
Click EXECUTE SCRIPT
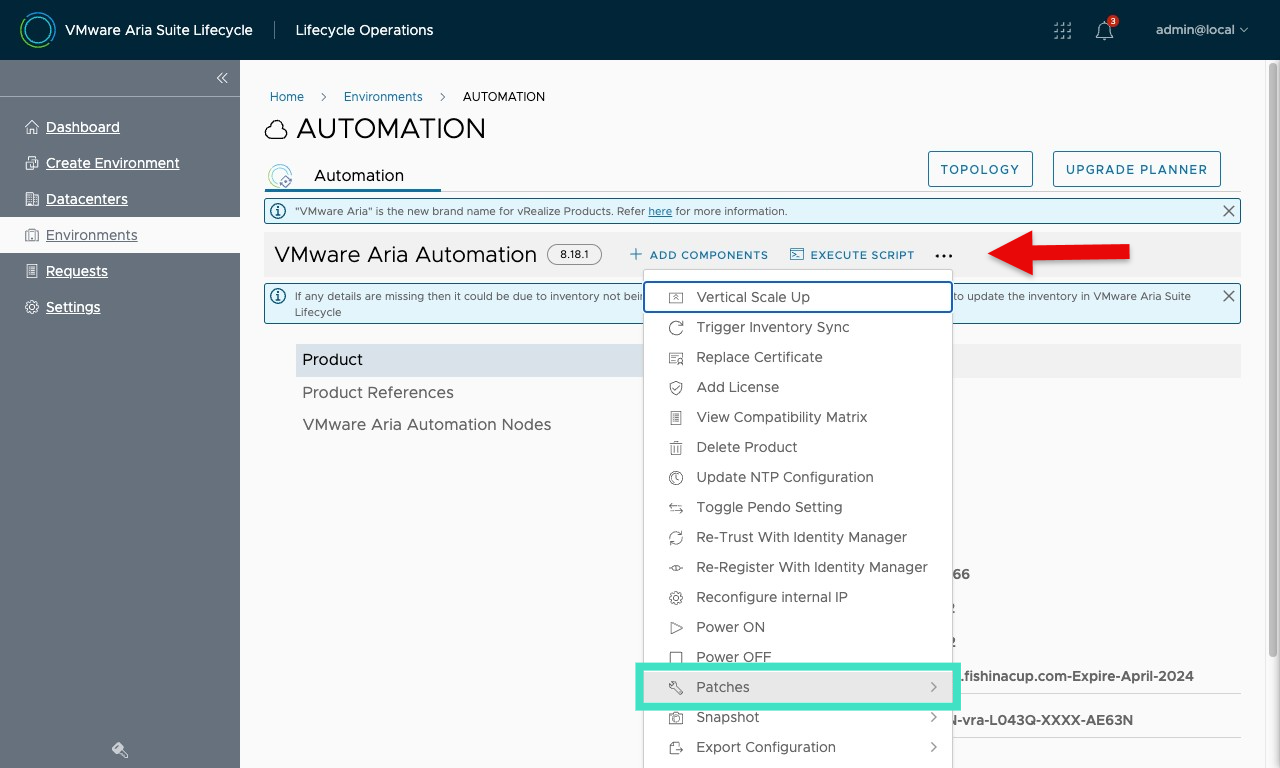[x=852, y=255]
